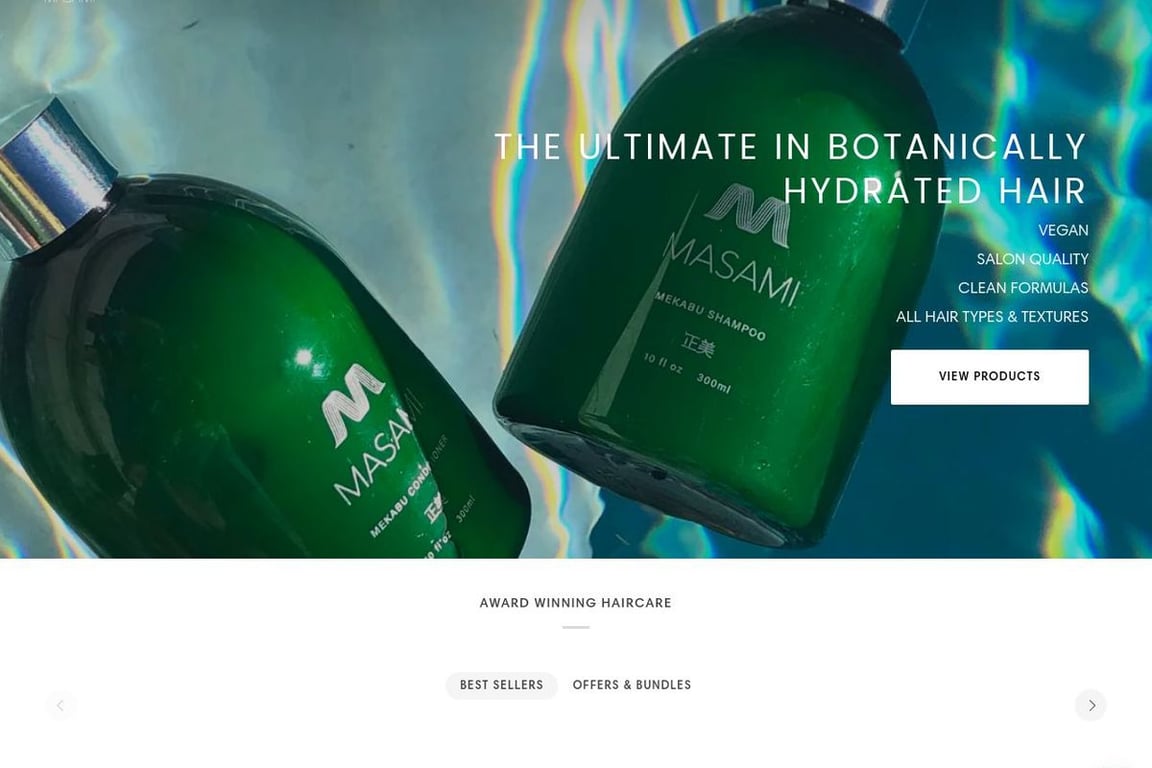Click the Award Winning Haircare heading
This screenshot has width=1152, height=768.
pos(575,603)
